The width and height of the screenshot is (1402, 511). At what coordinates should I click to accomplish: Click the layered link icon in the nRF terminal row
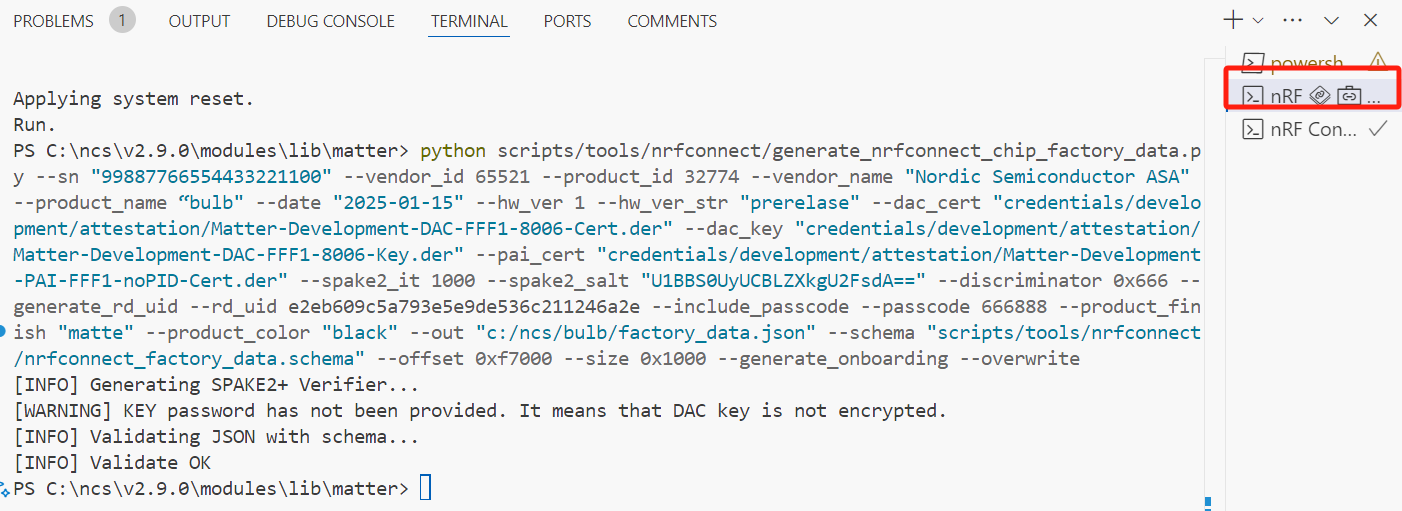coord(1320,96)
